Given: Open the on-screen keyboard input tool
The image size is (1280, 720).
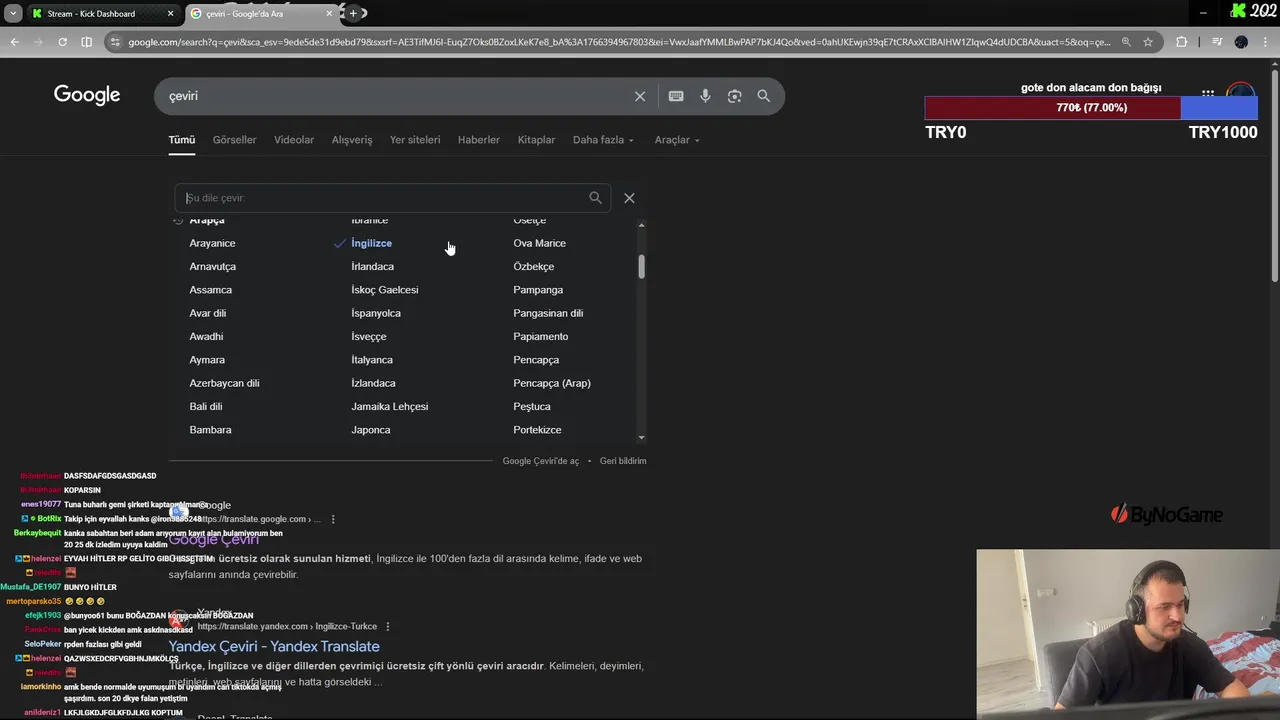Looking at the screenshot, I should (x=676, y=96).
